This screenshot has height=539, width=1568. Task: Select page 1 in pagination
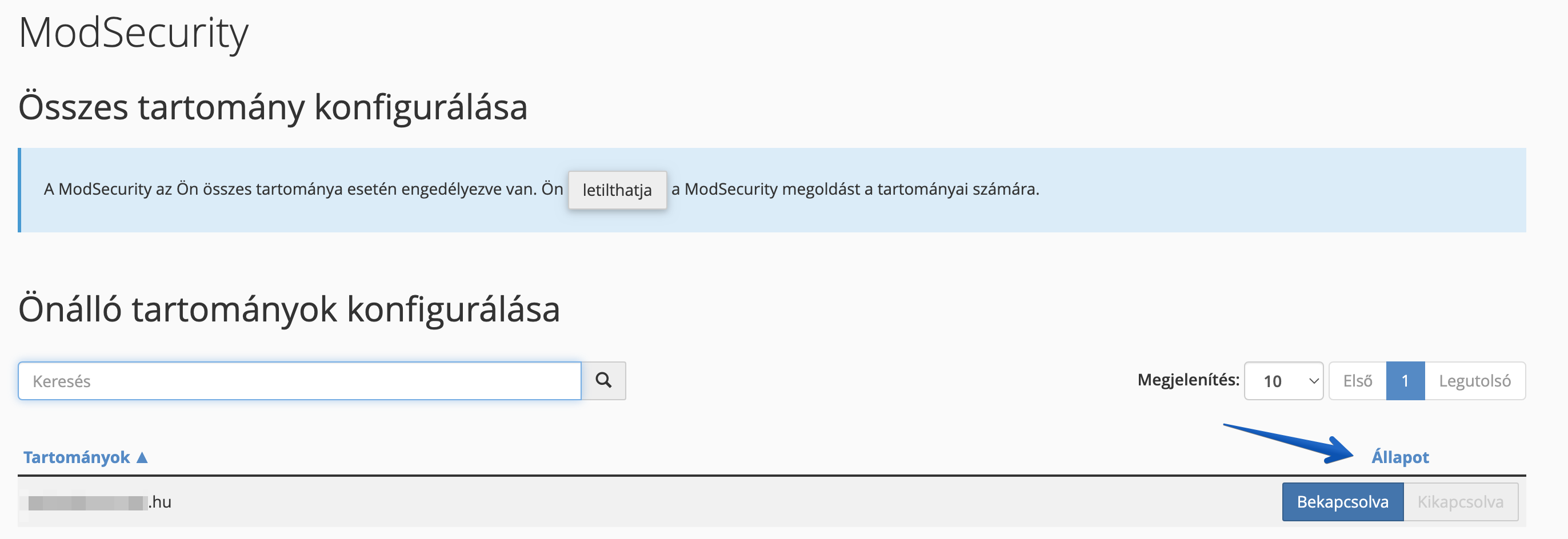click(x=1405, y=381)
